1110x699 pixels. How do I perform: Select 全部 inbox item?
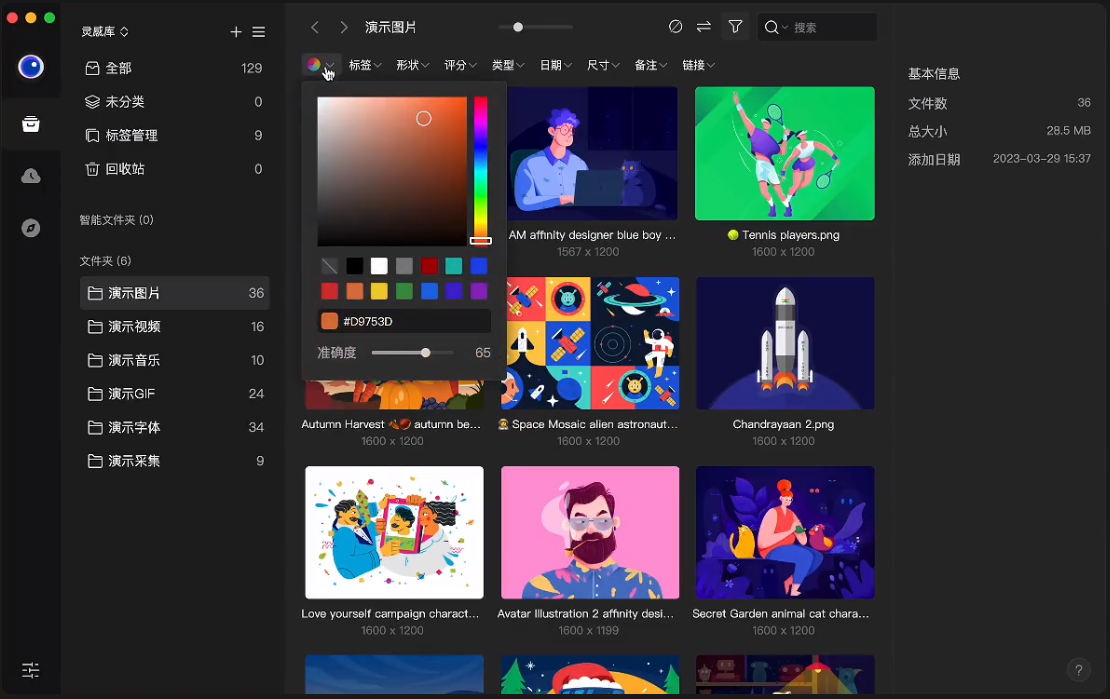(x=174, y=68)
